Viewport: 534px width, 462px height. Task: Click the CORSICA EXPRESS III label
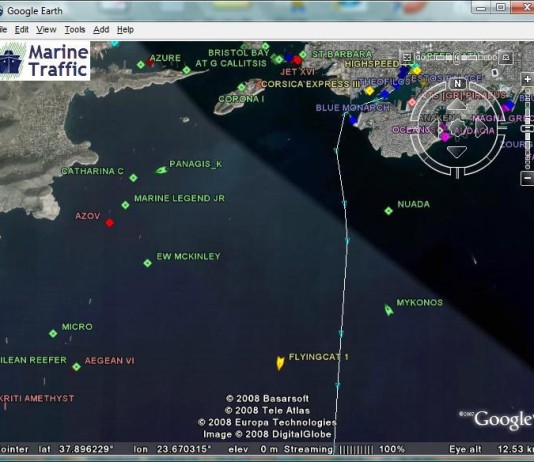[x=310, y=84]
